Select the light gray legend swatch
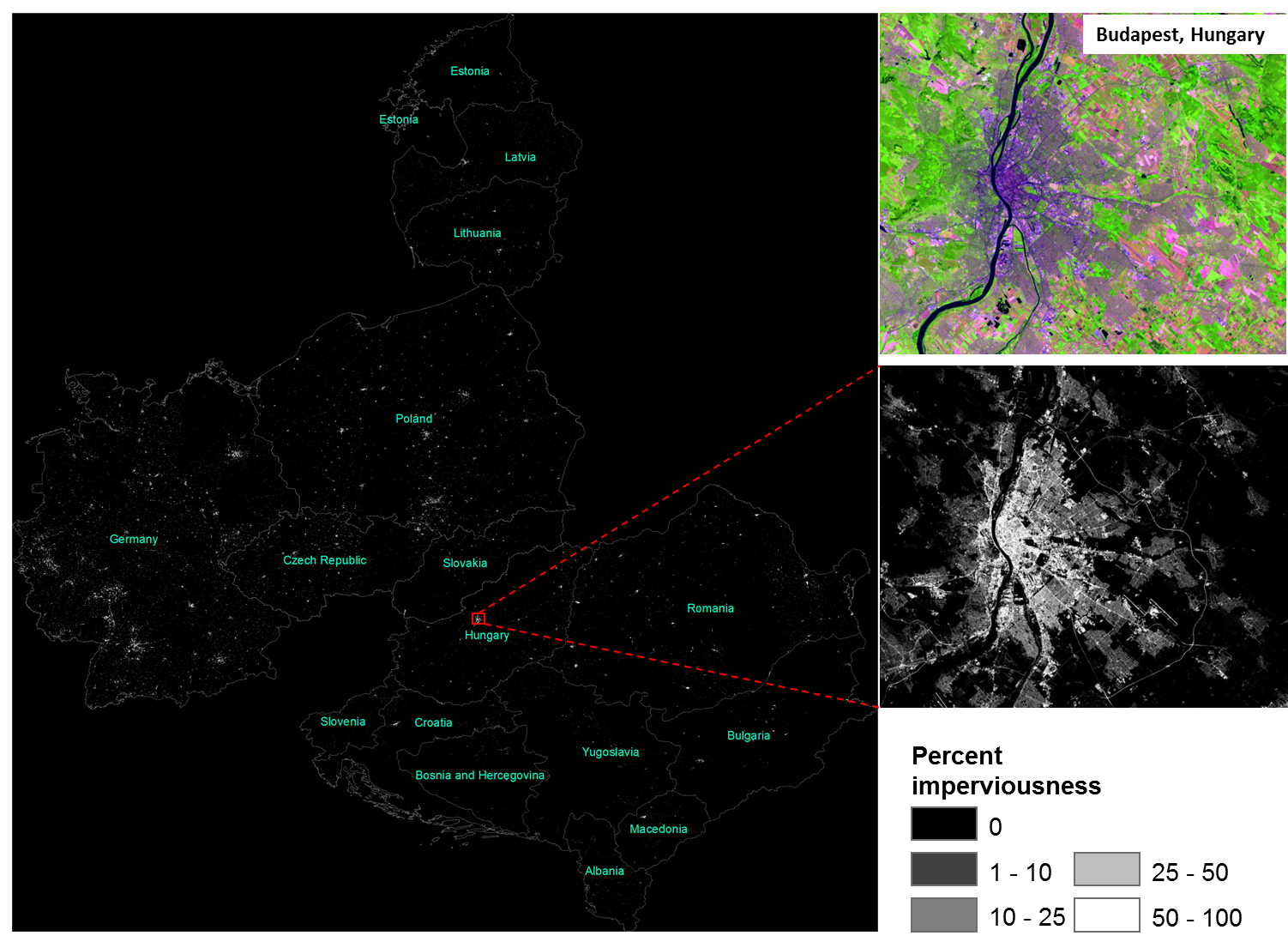1288x948 pixels. 1106,869
